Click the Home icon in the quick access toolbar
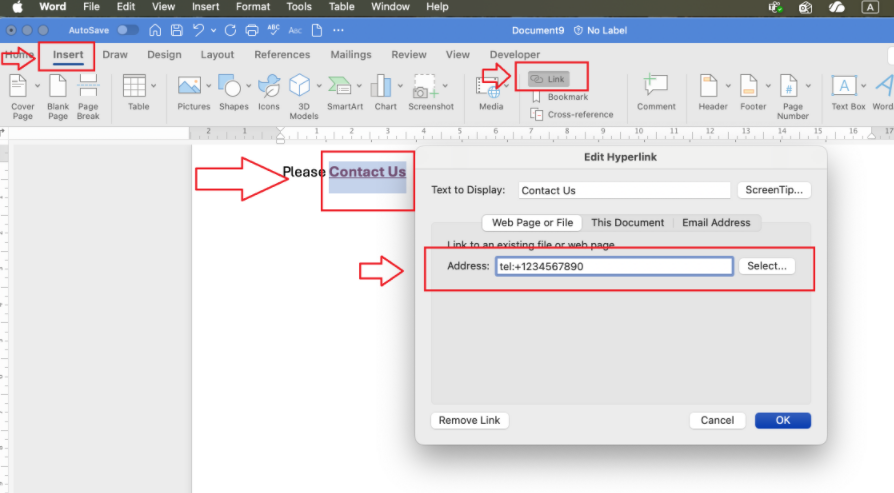 pyautogui.click(x=155, y=30)
